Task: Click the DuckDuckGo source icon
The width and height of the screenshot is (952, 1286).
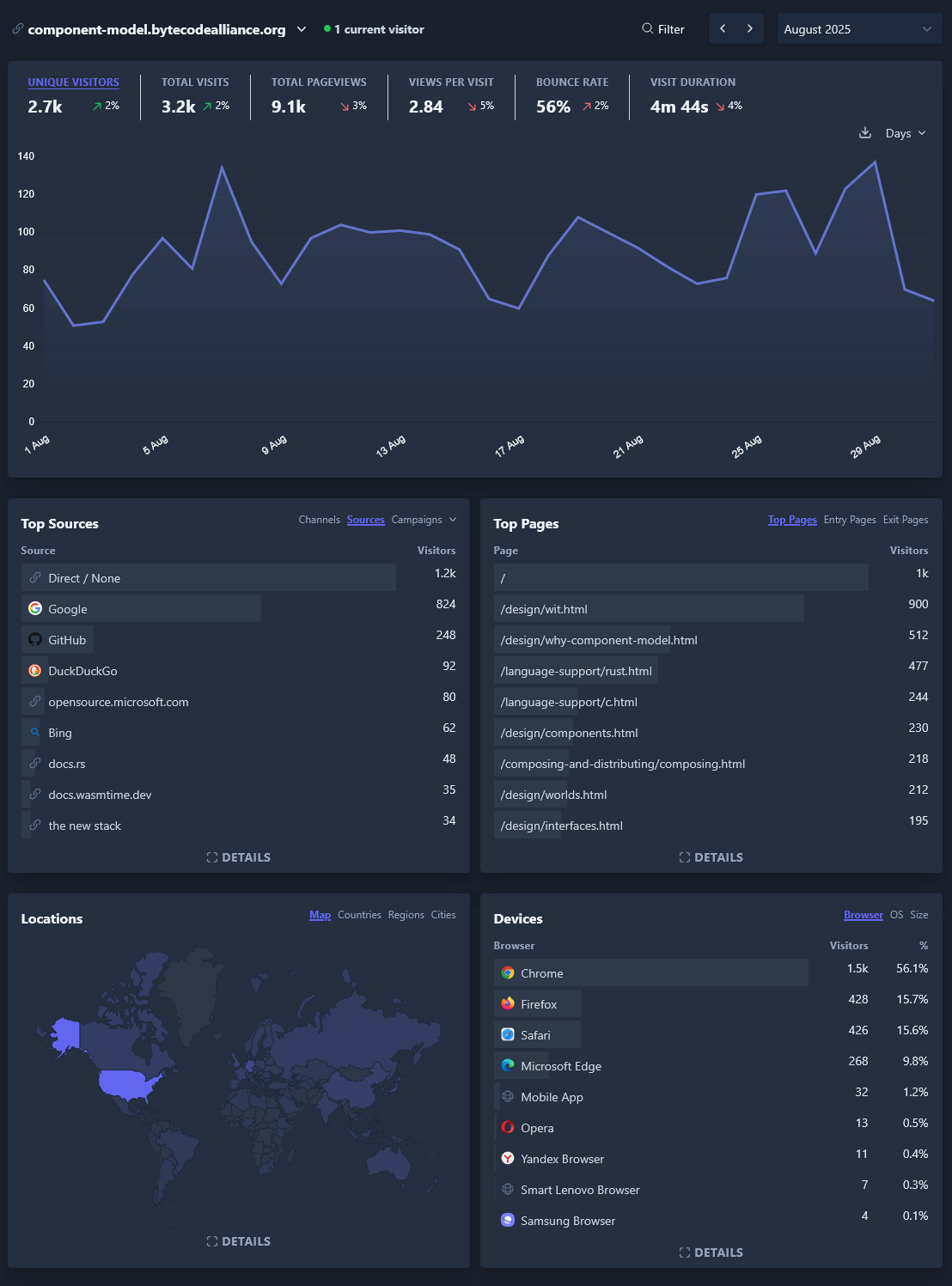Action: [35, 671]
